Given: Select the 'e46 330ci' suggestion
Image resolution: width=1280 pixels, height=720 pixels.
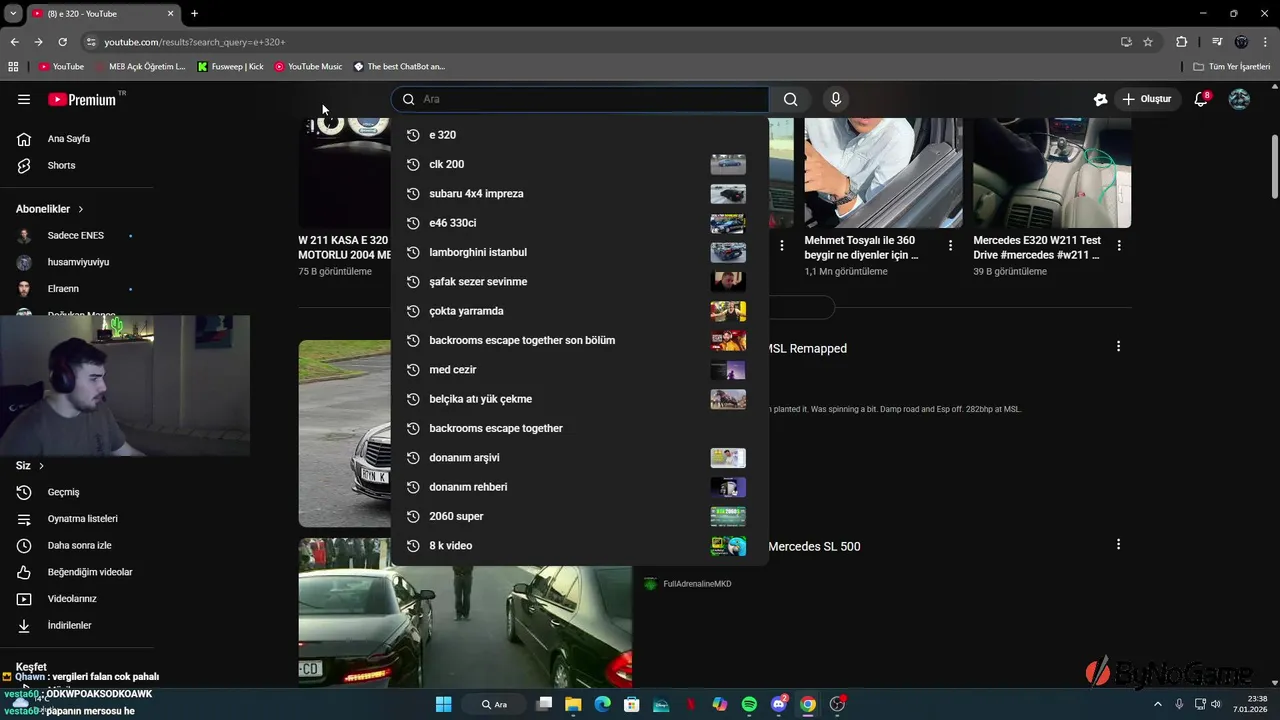Looking at the screenshot, I should [x=580, y=223].
